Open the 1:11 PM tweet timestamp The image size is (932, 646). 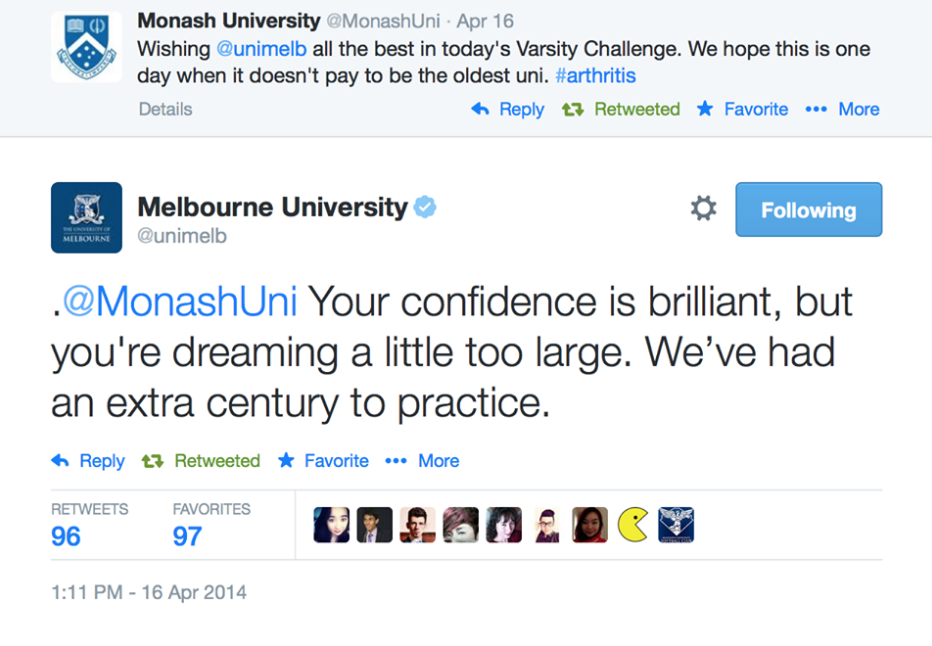click(148, 592)
